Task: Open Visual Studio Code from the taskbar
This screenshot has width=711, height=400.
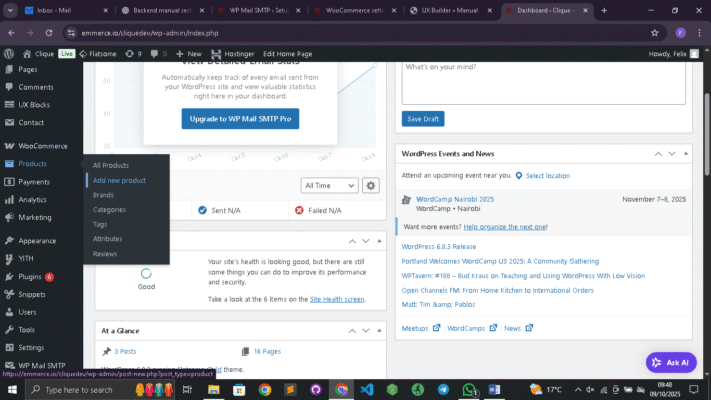Action: click(367, 389)
